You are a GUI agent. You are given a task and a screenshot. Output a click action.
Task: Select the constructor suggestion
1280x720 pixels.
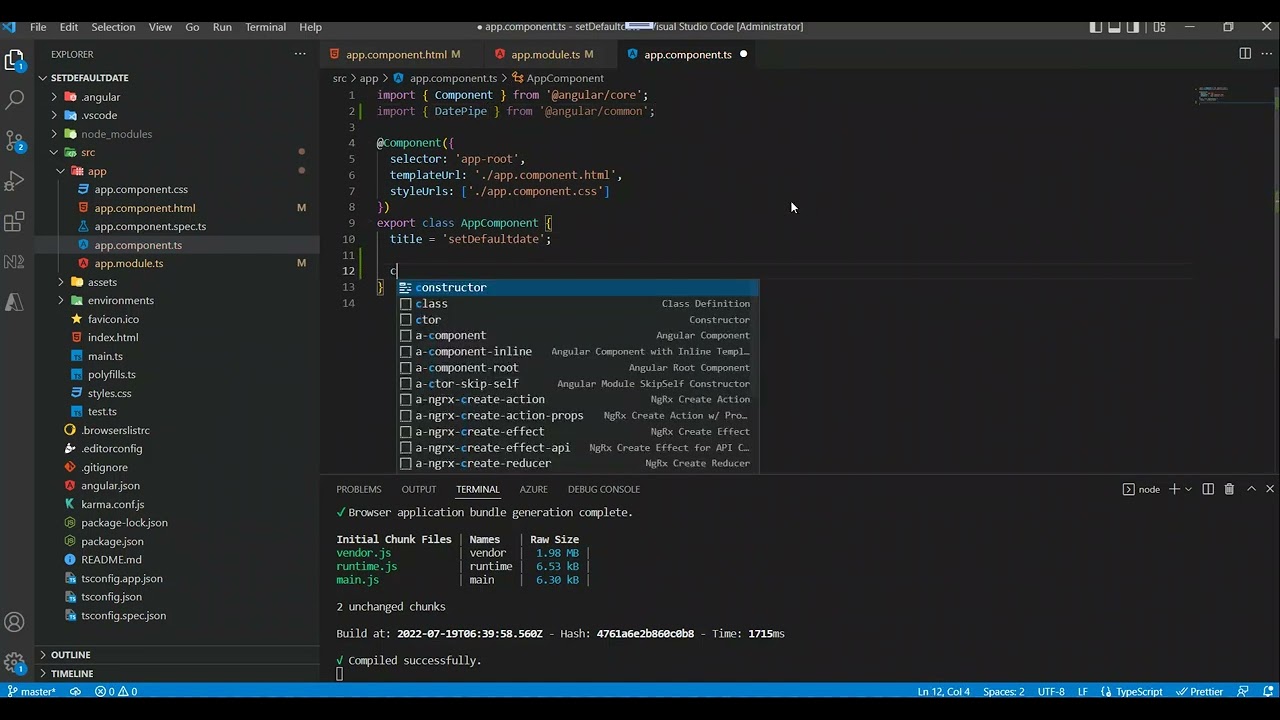click(x=578, y=287)
